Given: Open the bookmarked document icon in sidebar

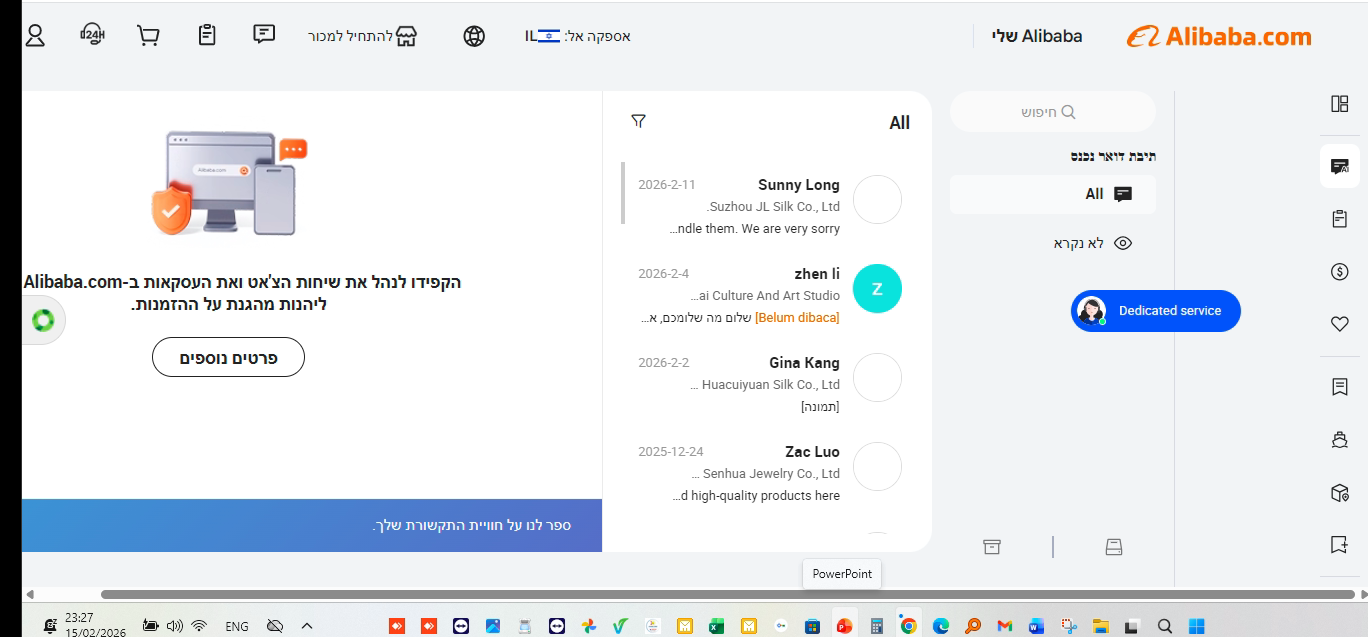Looking at the screenshot, I should pyautogui.click(x=1340, y=387).
